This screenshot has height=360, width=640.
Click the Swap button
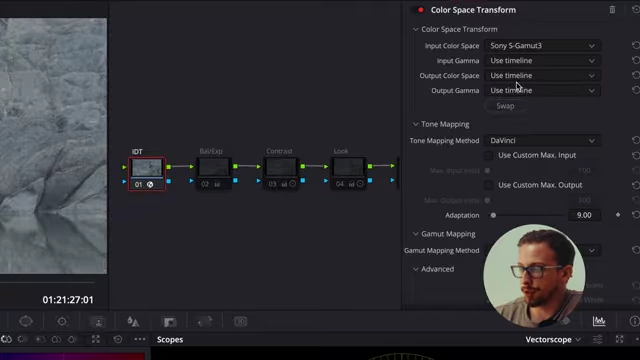coord(505,106)
